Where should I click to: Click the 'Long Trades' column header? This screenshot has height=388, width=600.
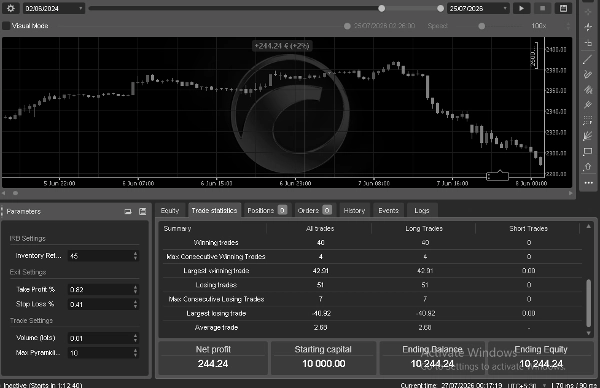424,229
